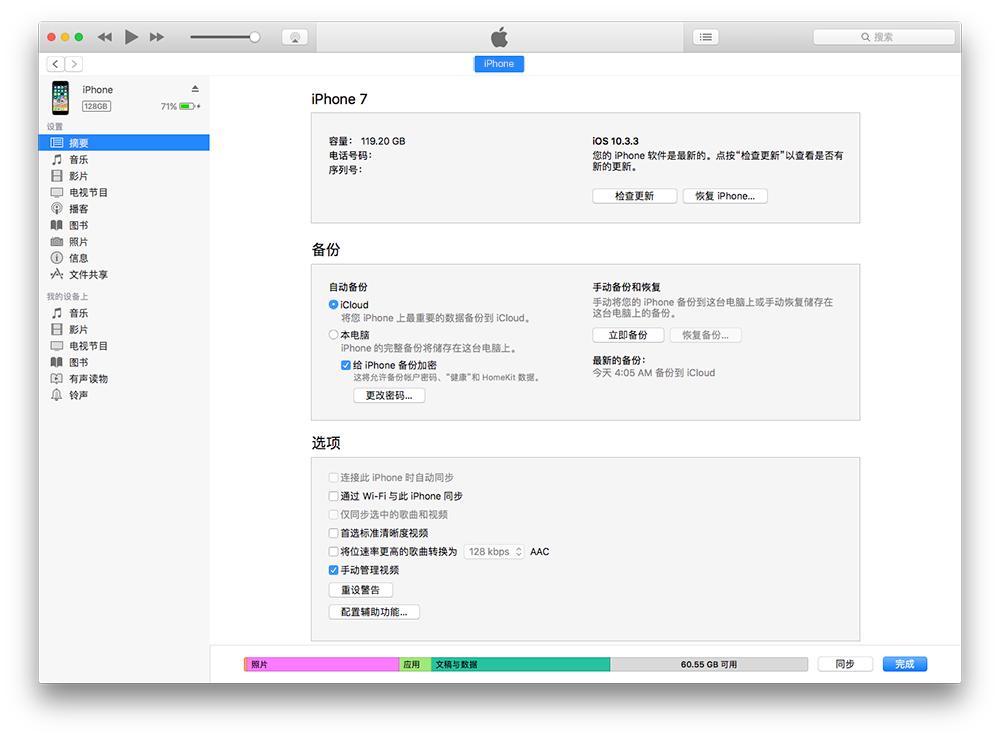Open 影片 under the 设置 section

click(124, 176)
